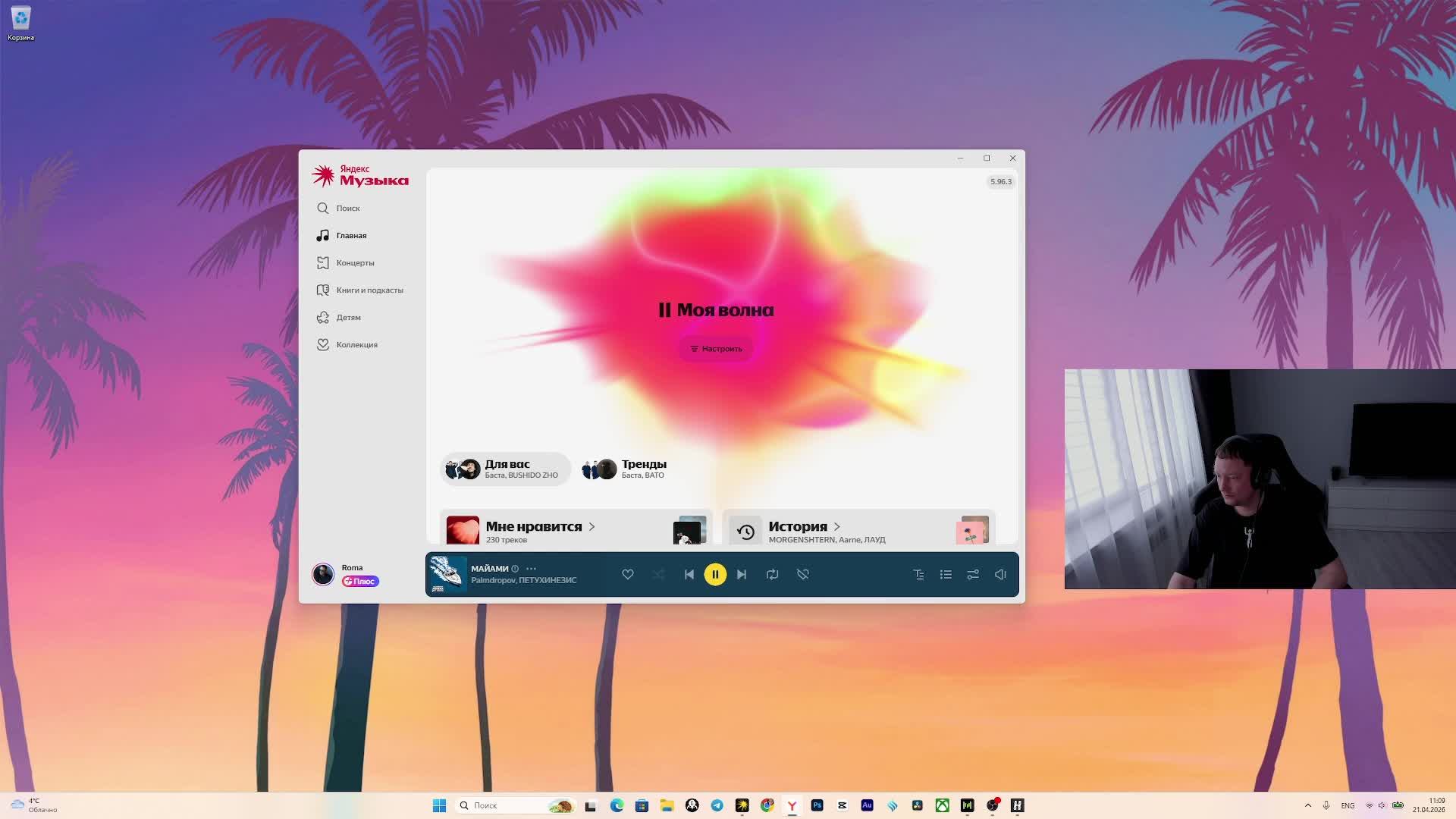This screenshot has height=819, width=1456.
Task: Open Telegram from the Windows taskbar
Action: click(x=717, y=805)
